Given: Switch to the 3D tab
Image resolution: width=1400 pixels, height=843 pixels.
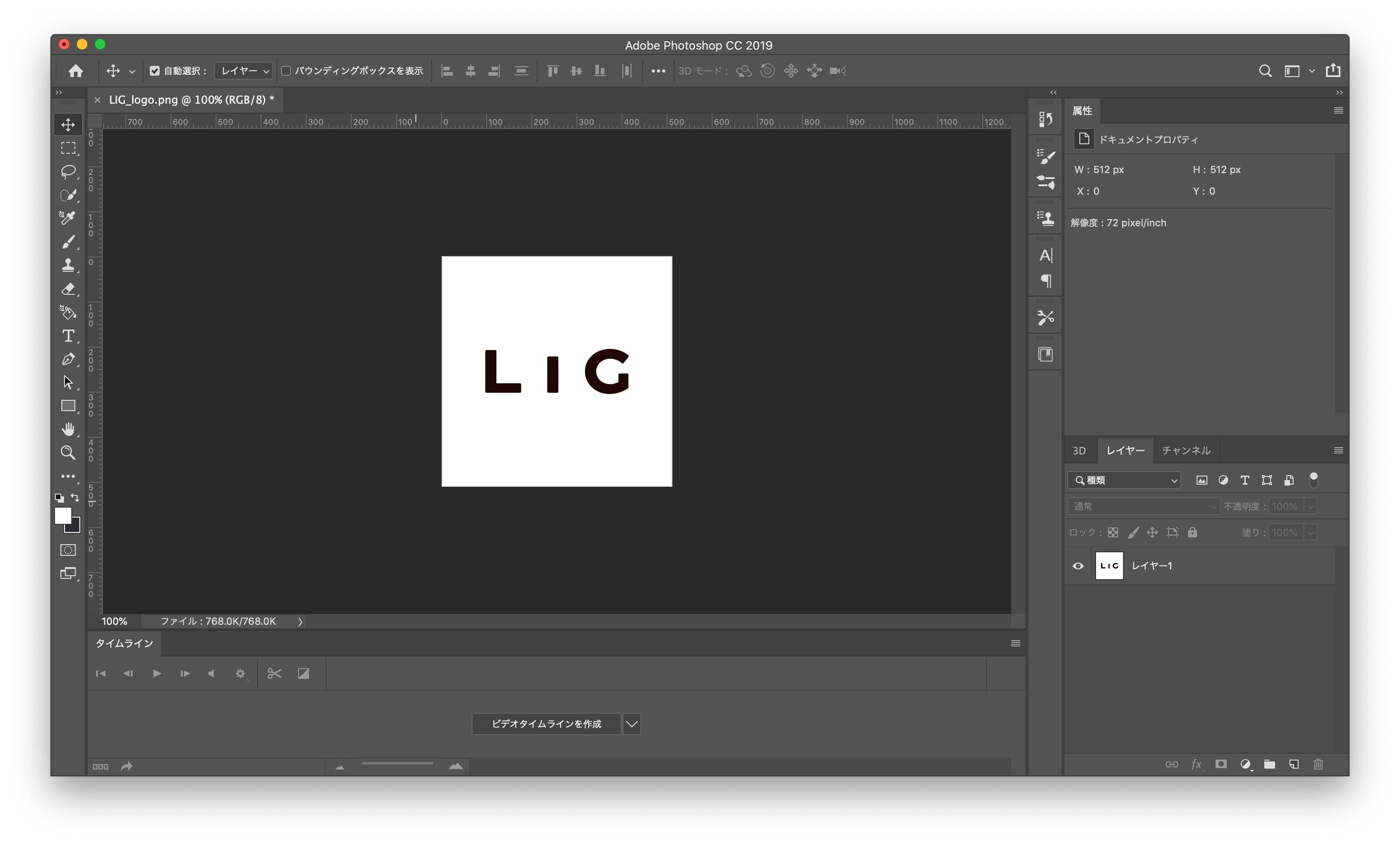Looking at the screenshot, I should (1079, 450).
